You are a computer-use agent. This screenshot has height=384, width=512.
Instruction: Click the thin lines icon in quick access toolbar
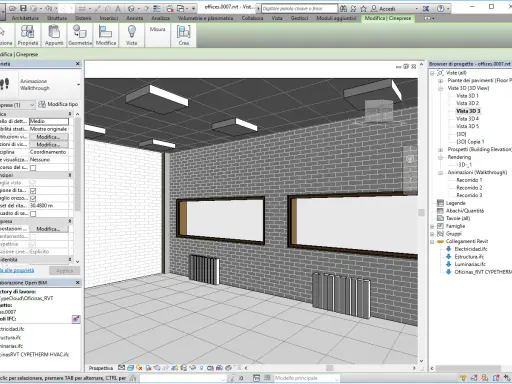point(157,8)
